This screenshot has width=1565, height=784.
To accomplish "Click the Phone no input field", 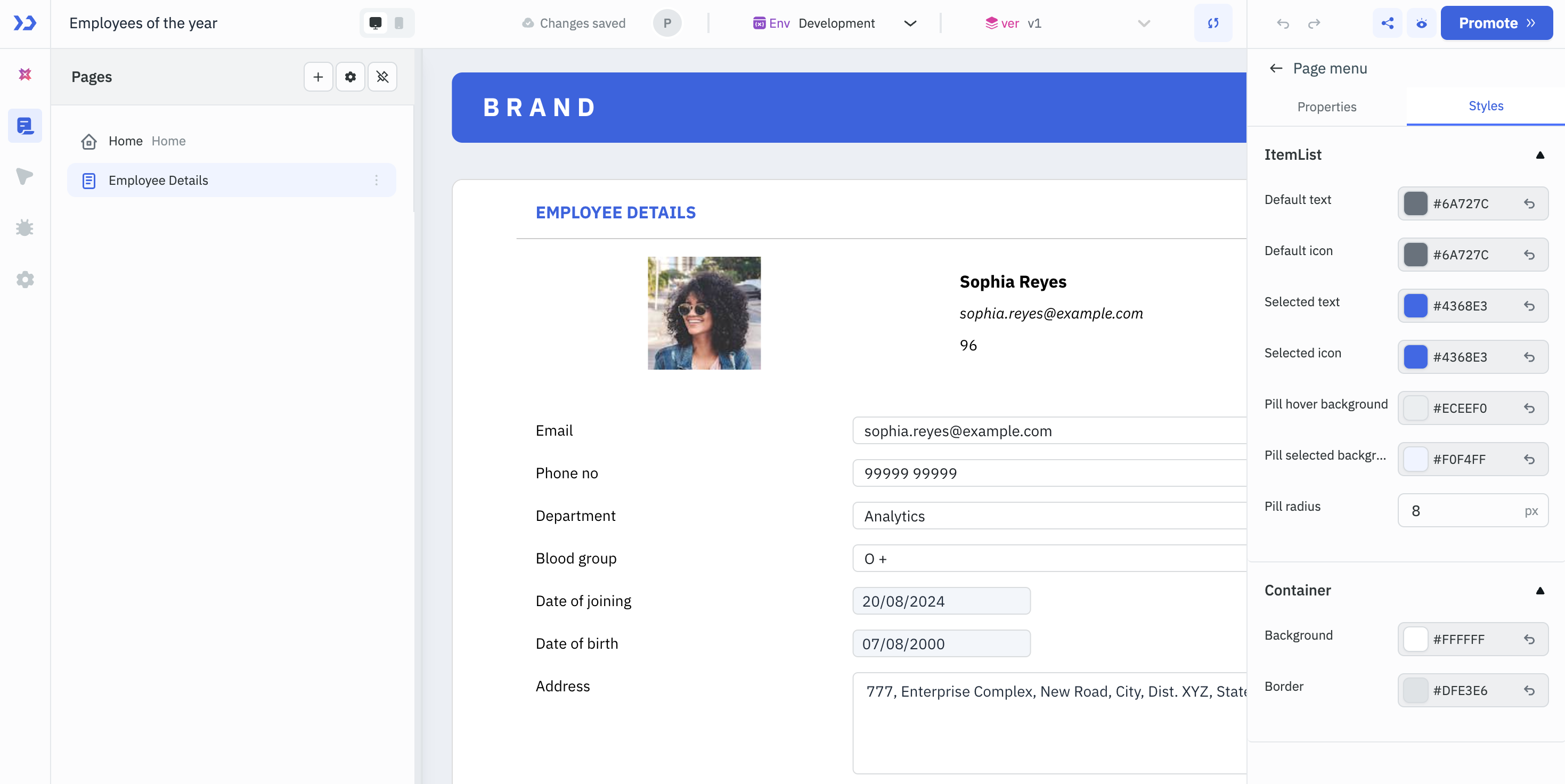I will (x=1049, y=473).
